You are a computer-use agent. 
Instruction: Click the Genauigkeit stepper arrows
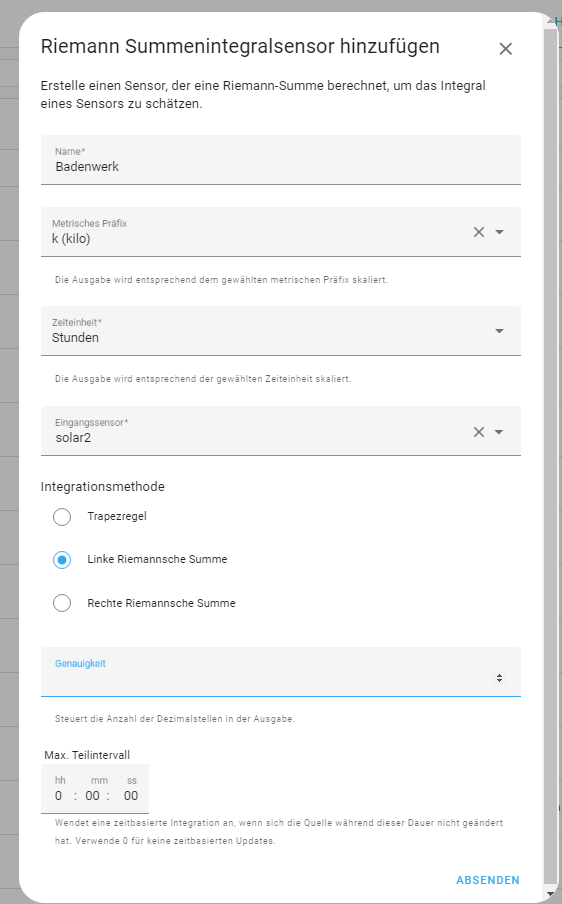tap(499, 678)
